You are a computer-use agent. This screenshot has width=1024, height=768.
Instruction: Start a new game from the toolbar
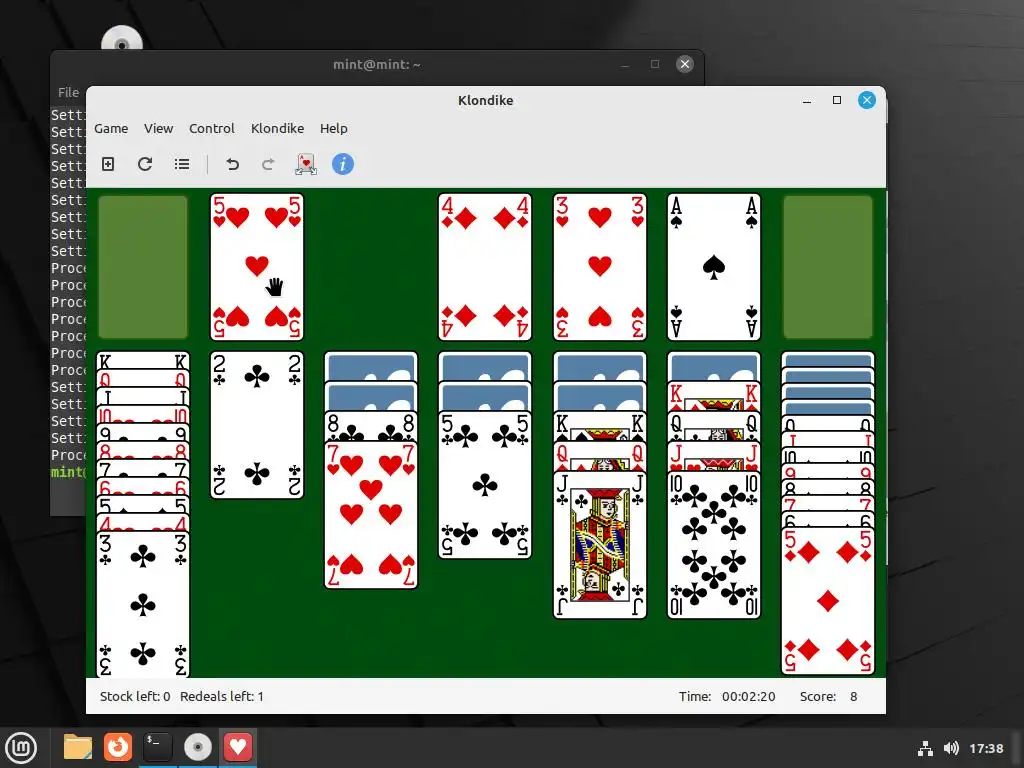click(x=108, y=164)
